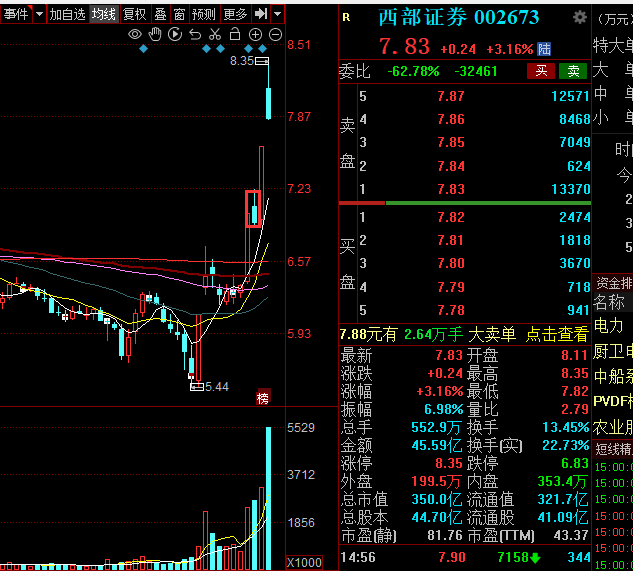The height and width of the screenshot is (571, 633).
Task: Toggle the chart lock icon
Action: (235, 35)
